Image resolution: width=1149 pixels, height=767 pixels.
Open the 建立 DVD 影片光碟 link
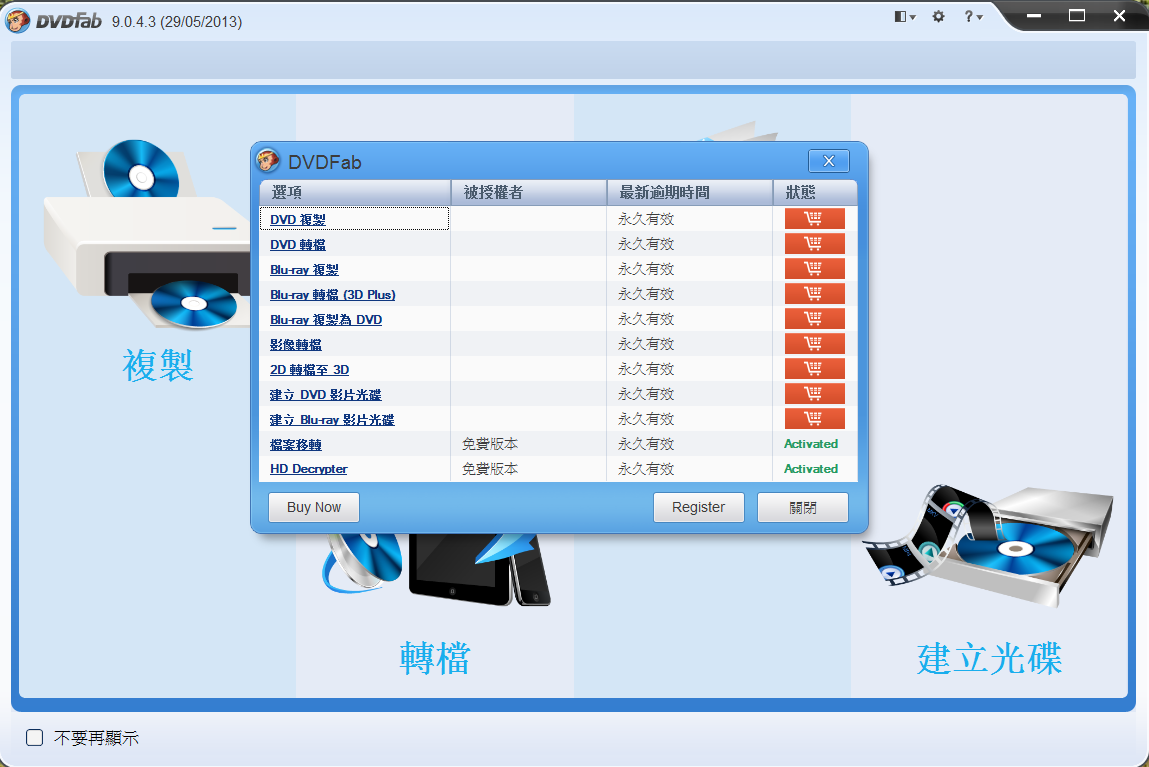325,395
